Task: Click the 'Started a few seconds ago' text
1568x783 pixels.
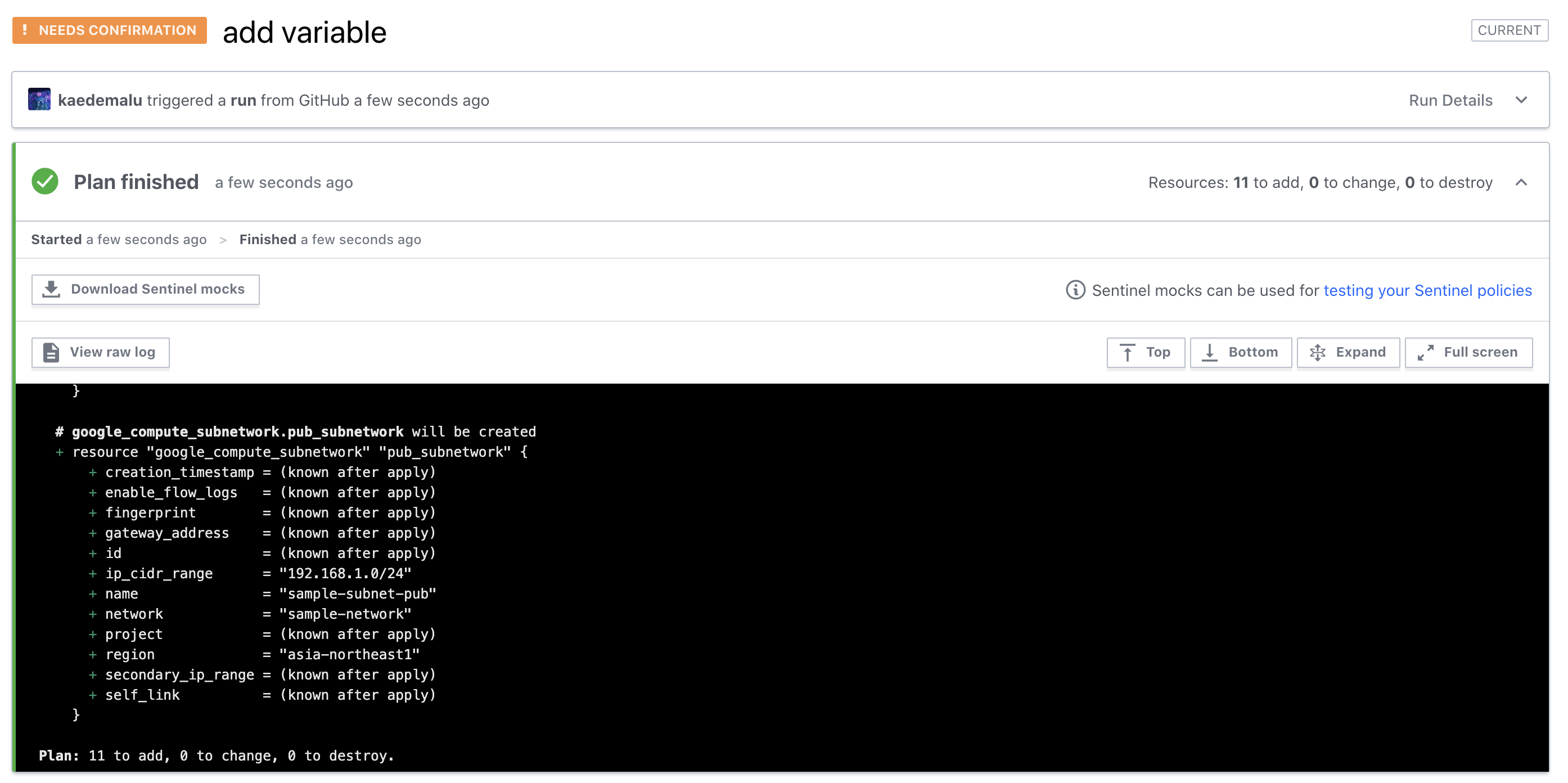Action: pos(119,239)
